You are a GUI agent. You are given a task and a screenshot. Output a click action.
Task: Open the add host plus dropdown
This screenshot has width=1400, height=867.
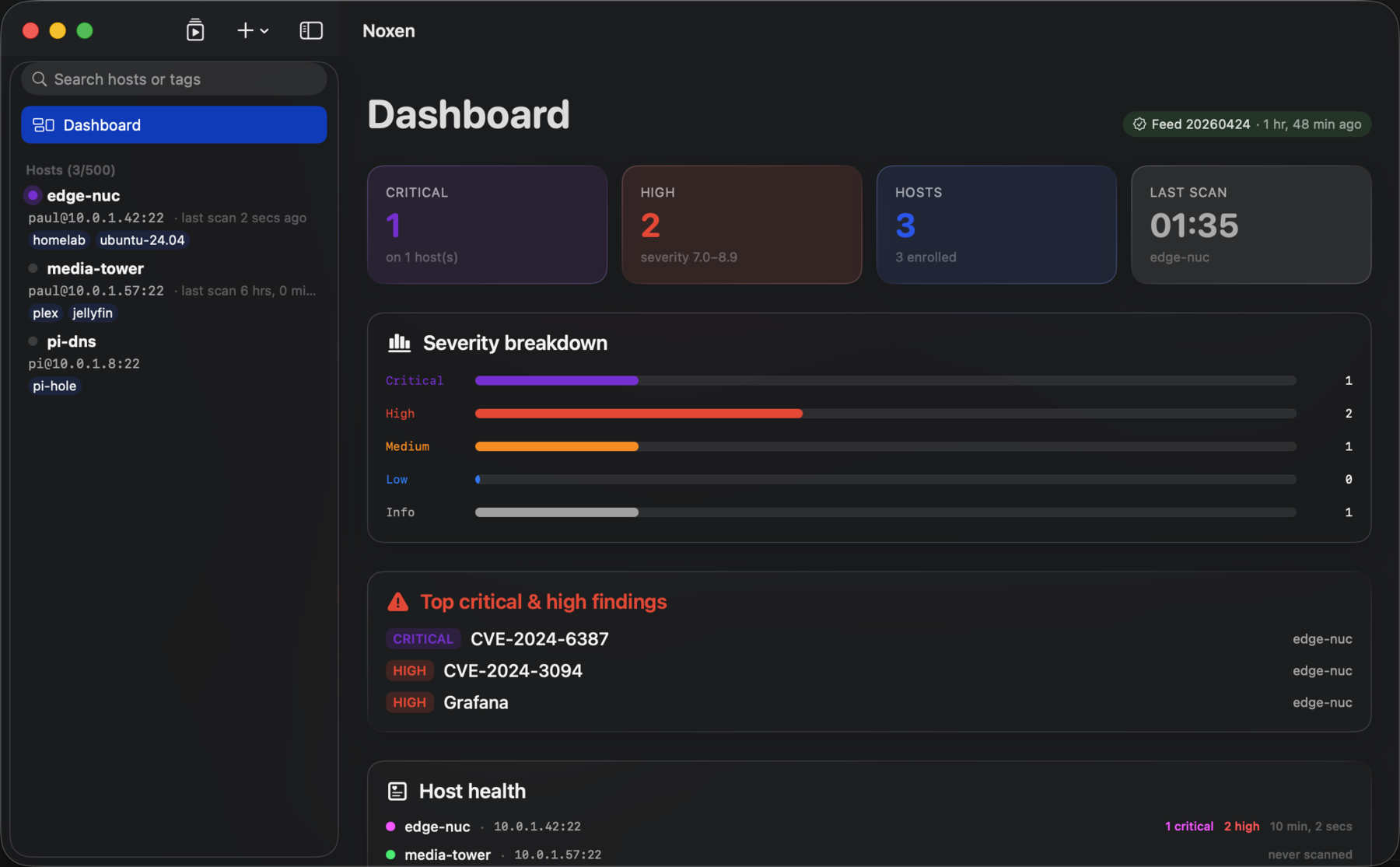tap(252, 30)
